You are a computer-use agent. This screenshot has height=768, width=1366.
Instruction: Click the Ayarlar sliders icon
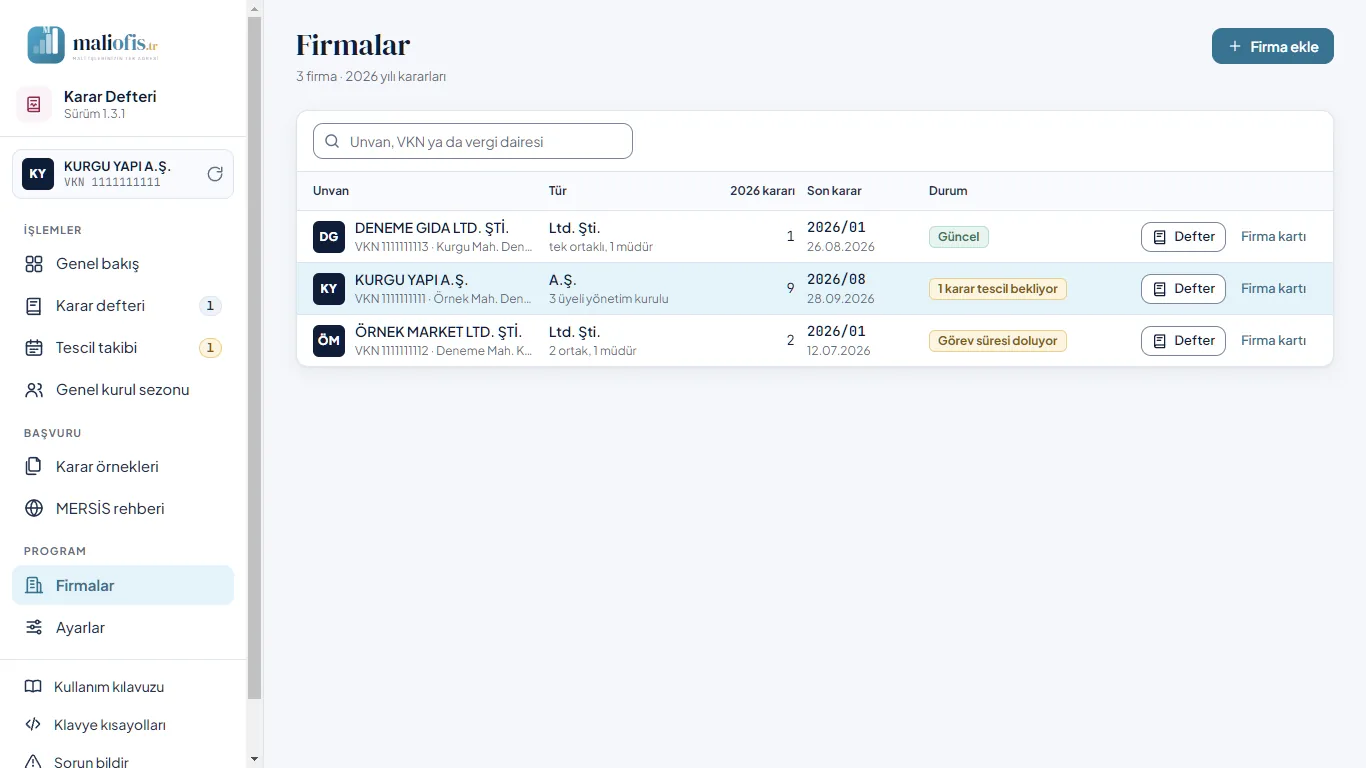point(34,628)
